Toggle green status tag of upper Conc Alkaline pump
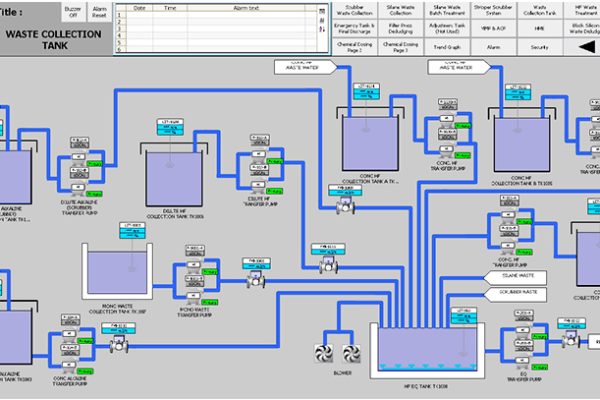Screen dimensions: 600x400 (85, 341)
